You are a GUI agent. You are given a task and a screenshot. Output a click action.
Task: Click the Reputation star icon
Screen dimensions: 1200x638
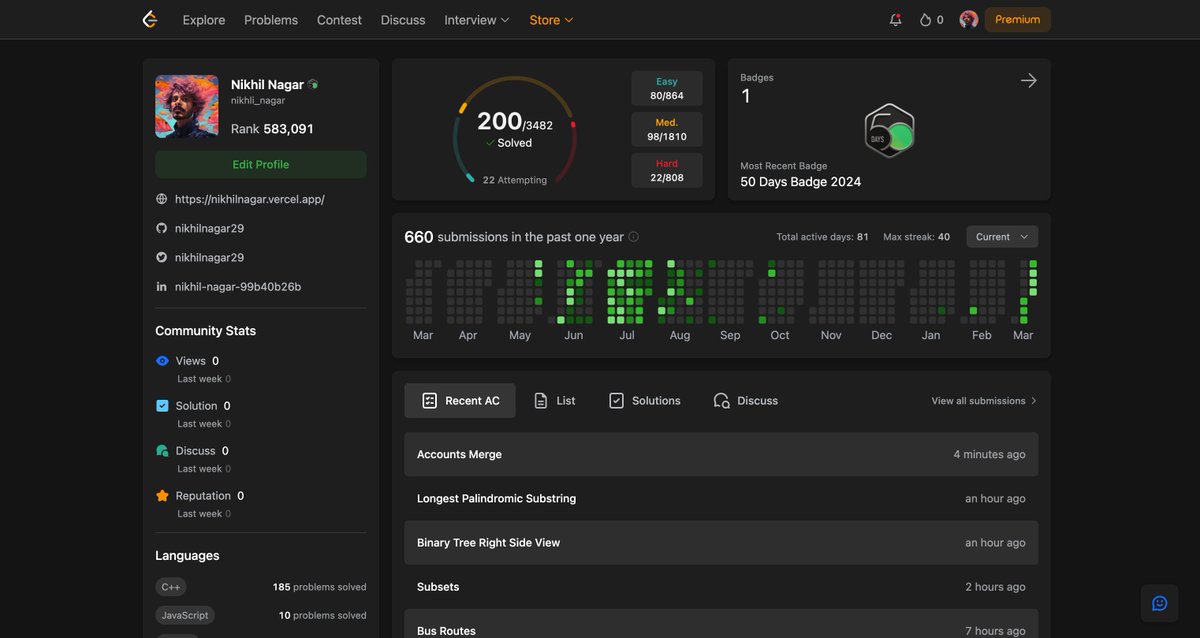(162, 496)
